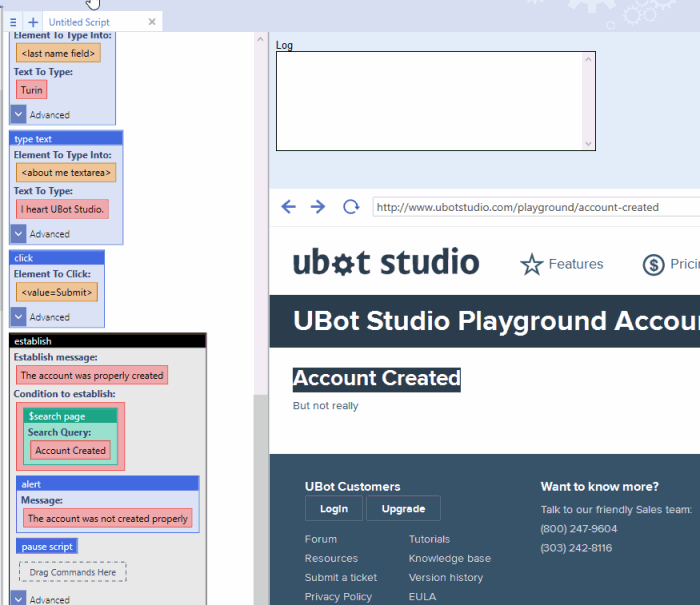Focus the browser URL address field
This screenshot has height=605, width=700.
[x=536, y=207]
